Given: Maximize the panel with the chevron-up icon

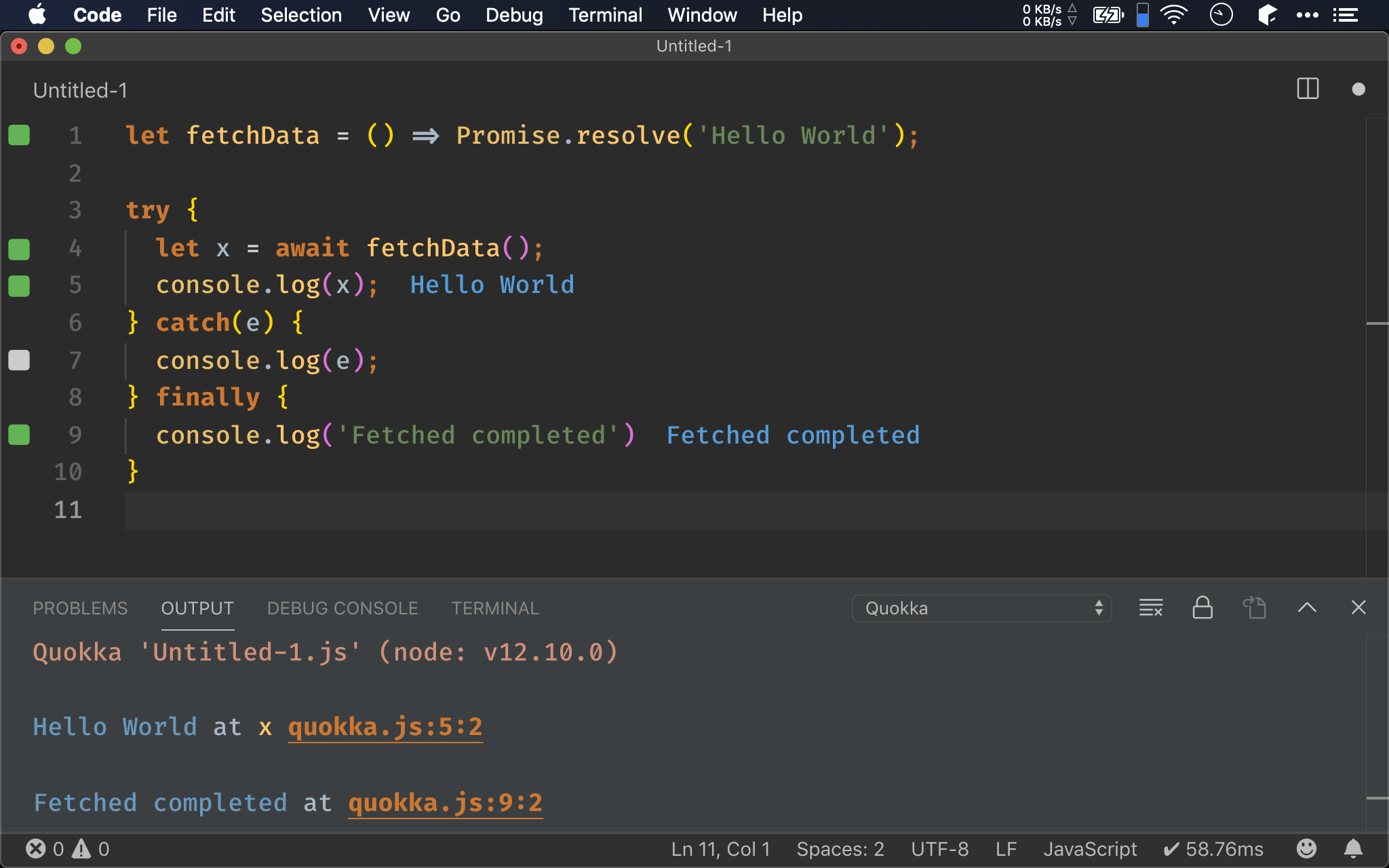Looking at the screenshot, I should tap(1307, 608).
